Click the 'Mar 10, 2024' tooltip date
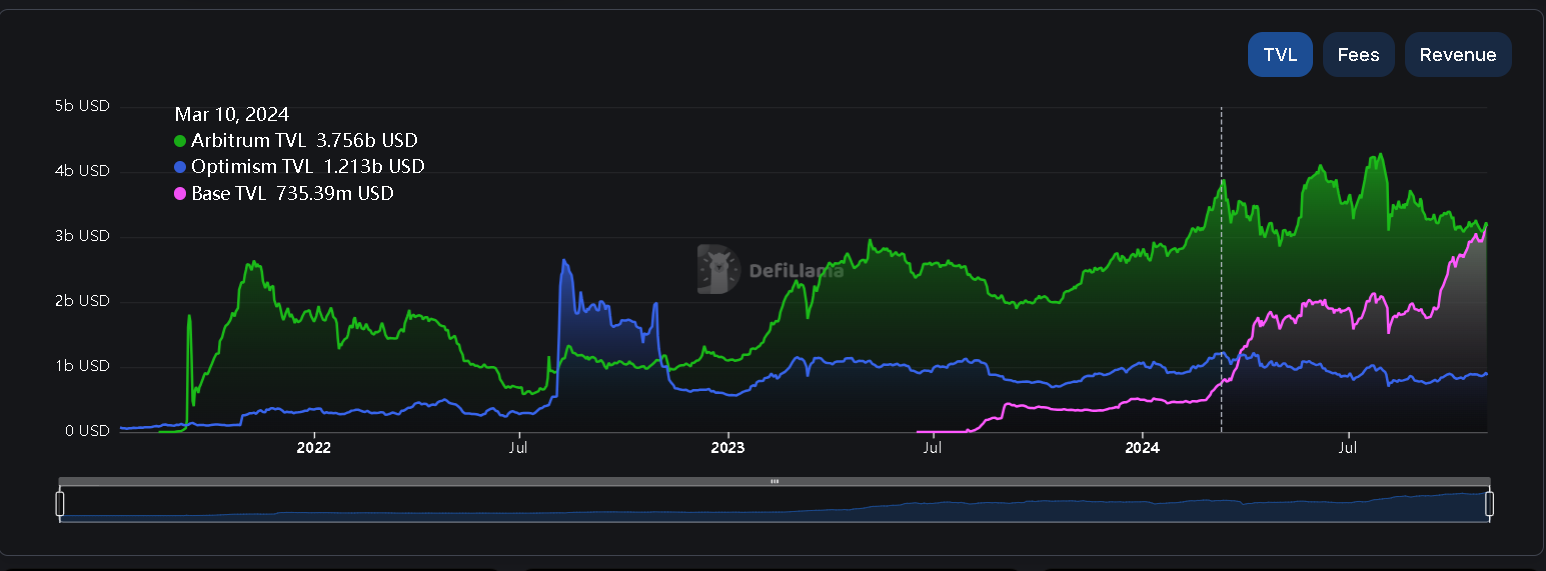Image resolution: width=1546 pixels, height=571 pixels. pyautogui.click(x=231, y=115)
